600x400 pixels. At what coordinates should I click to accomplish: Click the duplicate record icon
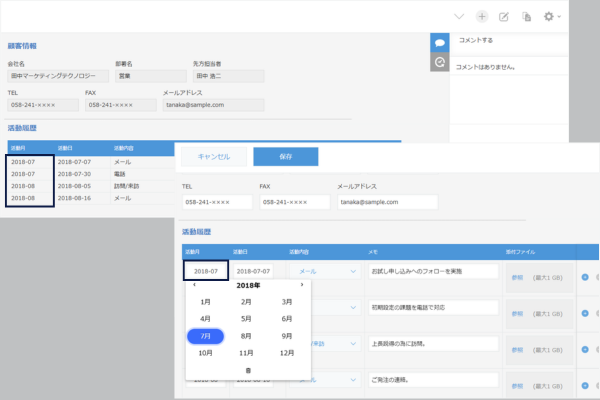point(527,16)
